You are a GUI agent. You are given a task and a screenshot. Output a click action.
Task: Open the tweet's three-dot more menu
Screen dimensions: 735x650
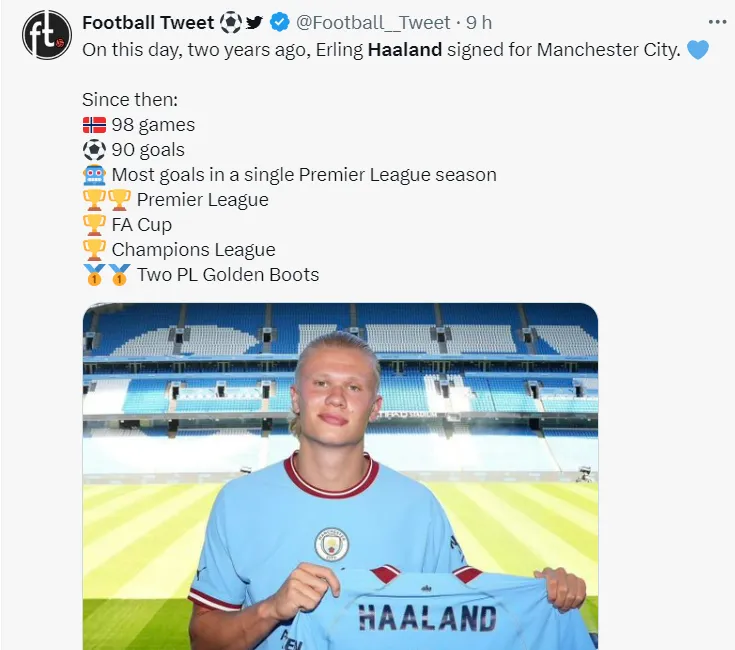coord(717,22)
